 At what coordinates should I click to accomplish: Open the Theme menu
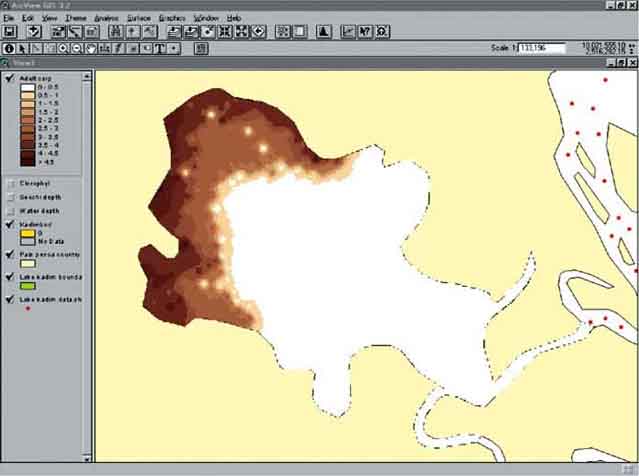click(75, 18)
